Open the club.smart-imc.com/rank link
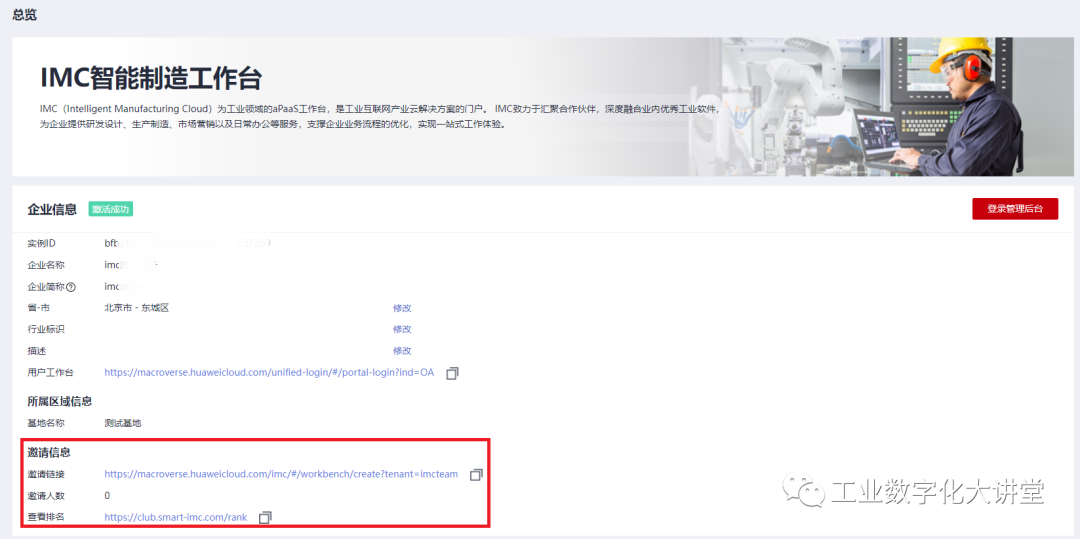 176,517
